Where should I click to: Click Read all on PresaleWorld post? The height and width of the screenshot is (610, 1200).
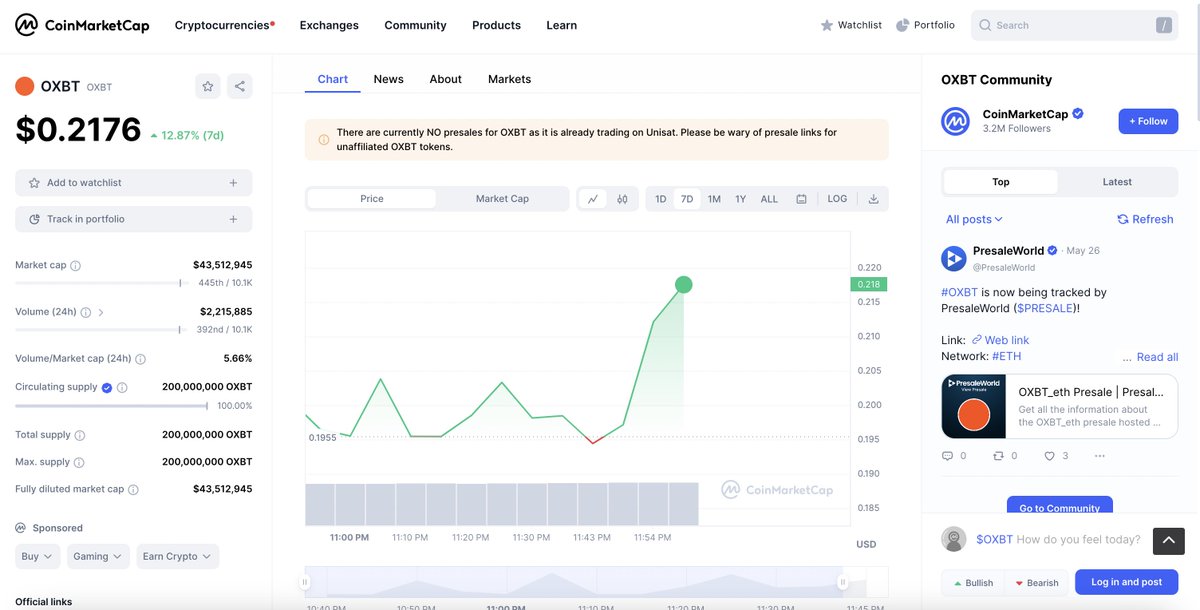pos(1157,357)
